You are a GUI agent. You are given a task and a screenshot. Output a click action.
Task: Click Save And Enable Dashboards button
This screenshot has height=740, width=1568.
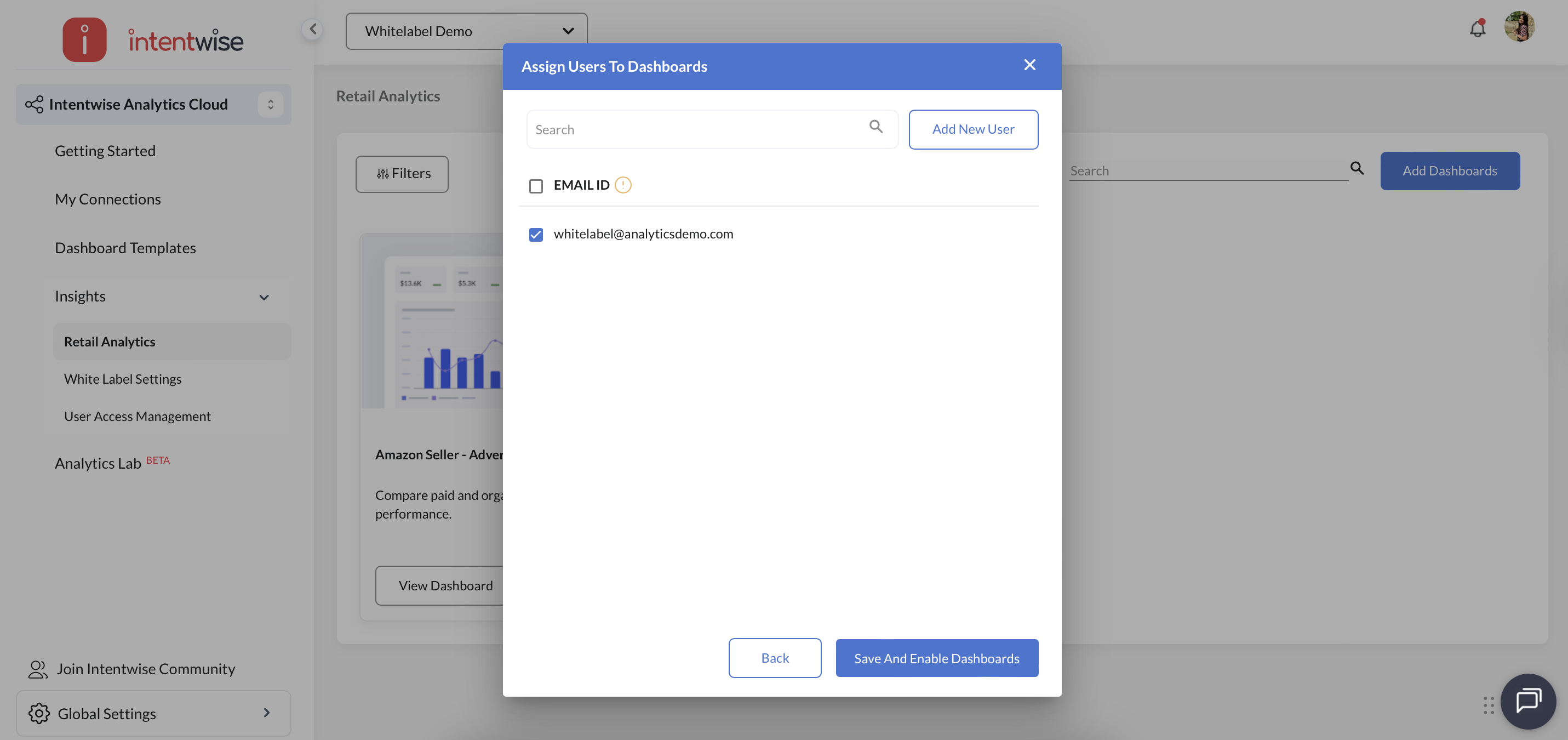(x=936, y=658)
